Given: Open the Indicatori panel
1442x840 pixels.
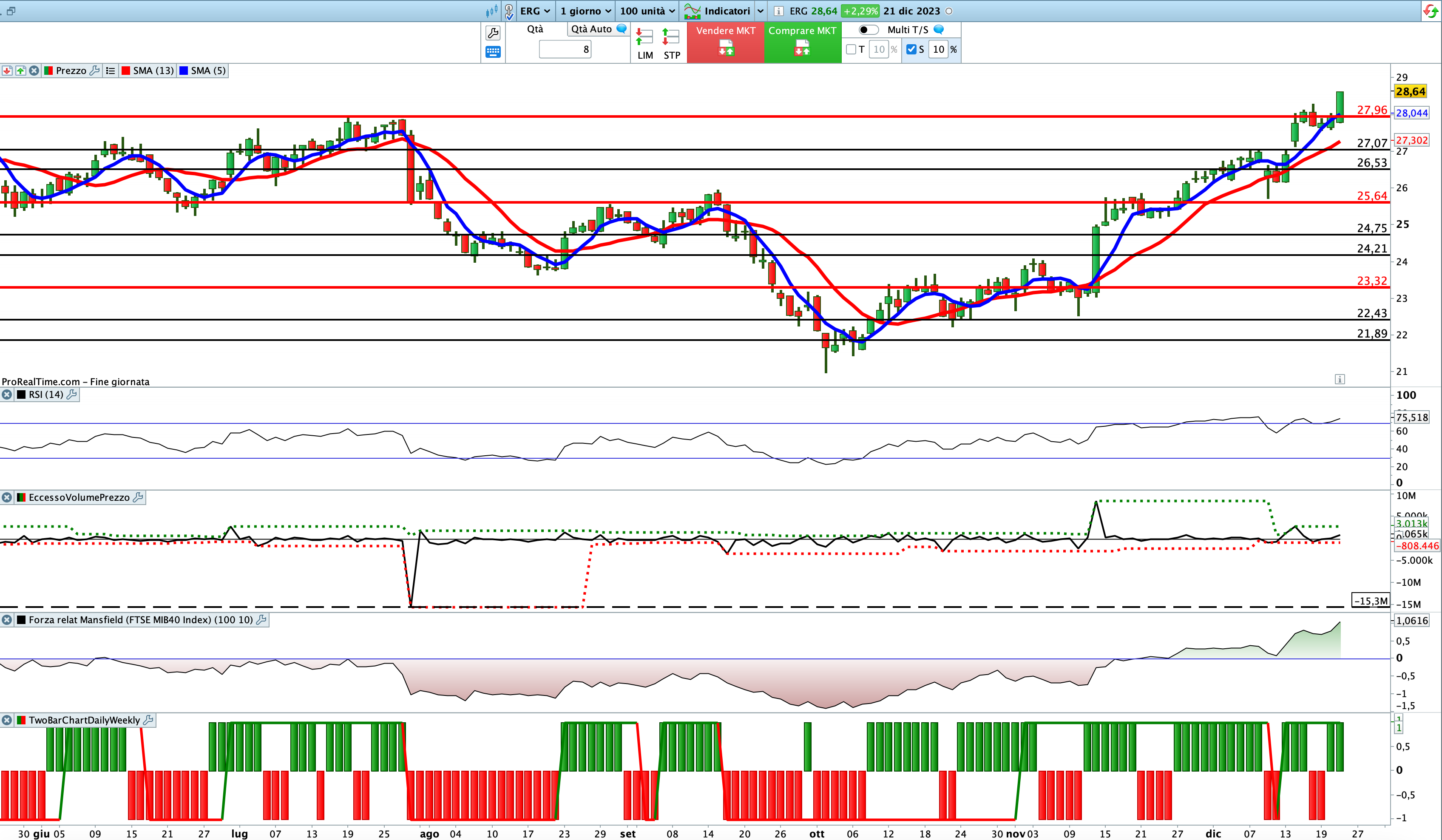Looking at the screenshot, I should pyautogui.click(x=717, y=11).
